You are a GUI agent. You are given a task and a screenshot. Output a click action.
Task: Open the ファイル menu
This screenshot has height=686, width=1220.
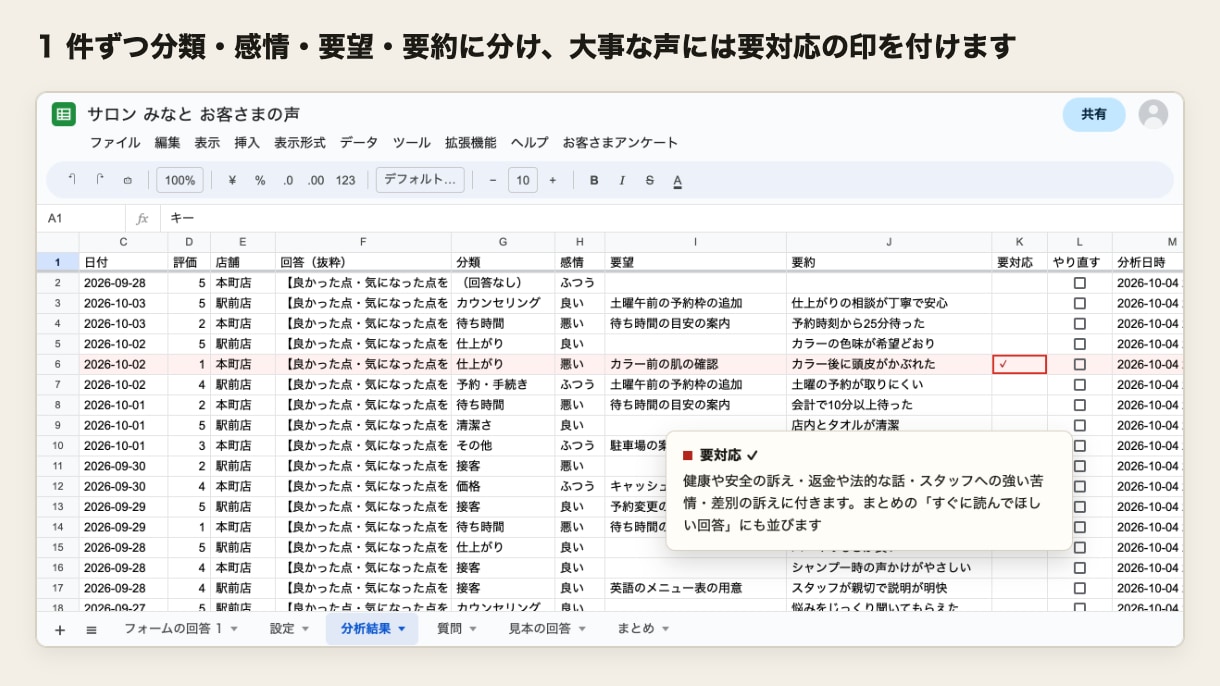(115, 143)
